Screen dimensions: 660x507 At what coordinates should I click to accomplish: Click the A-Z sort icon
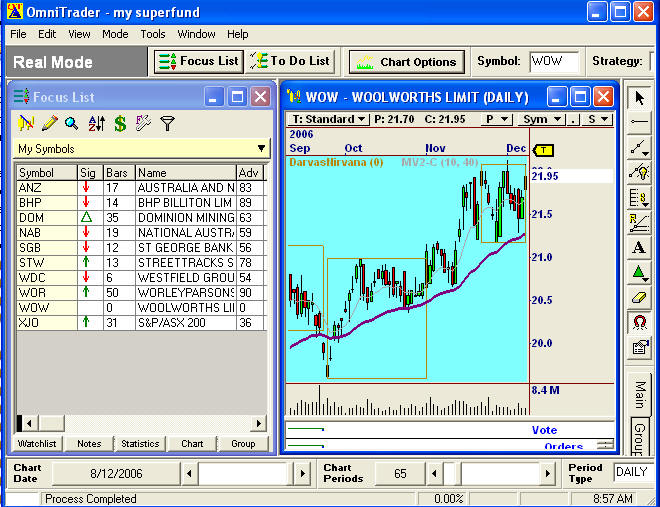point(96,123)
